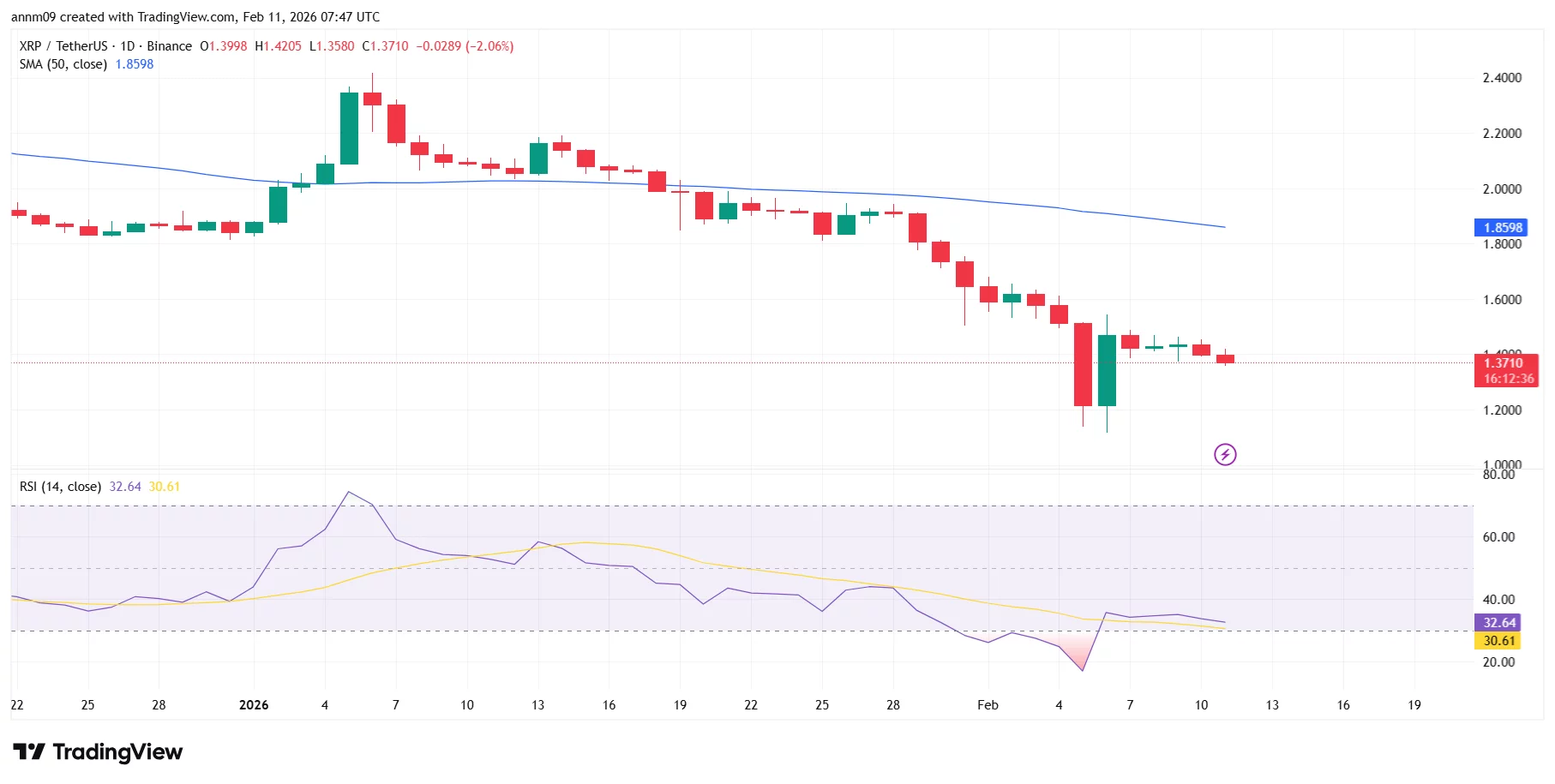Open the XRP / TetherUS symbol name
The image size is (1555, 784).
(x=63, y=46)
